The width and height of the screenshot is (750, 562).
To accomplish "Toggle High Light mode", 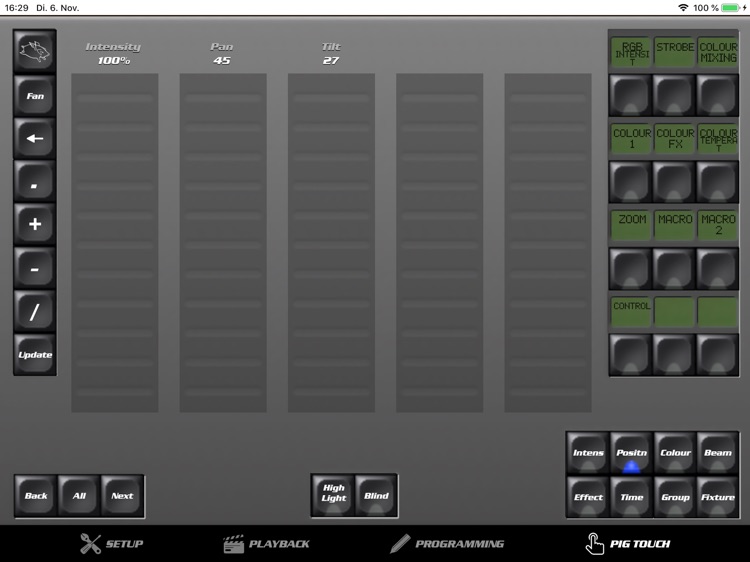I will pyautogui.click(x=333, y=495).
